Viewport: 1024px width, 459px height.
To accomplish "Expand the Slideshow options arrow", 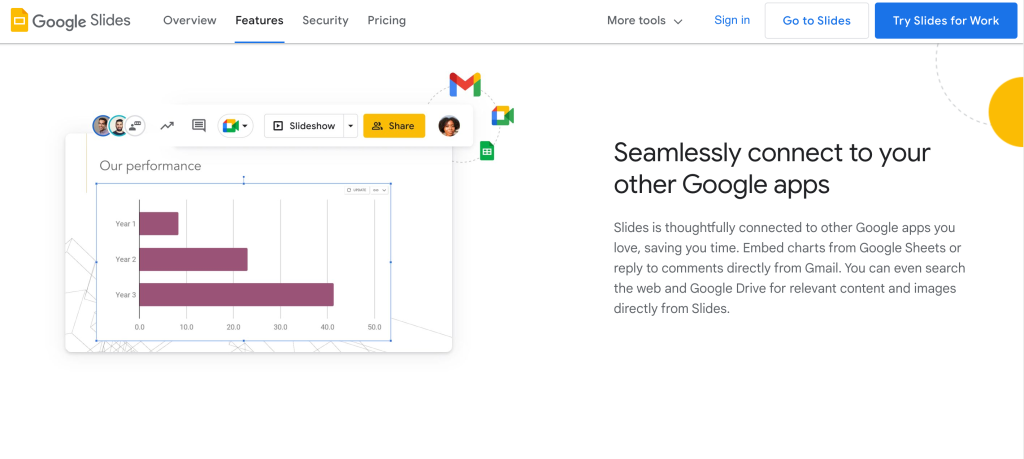I will click(350, 126).
